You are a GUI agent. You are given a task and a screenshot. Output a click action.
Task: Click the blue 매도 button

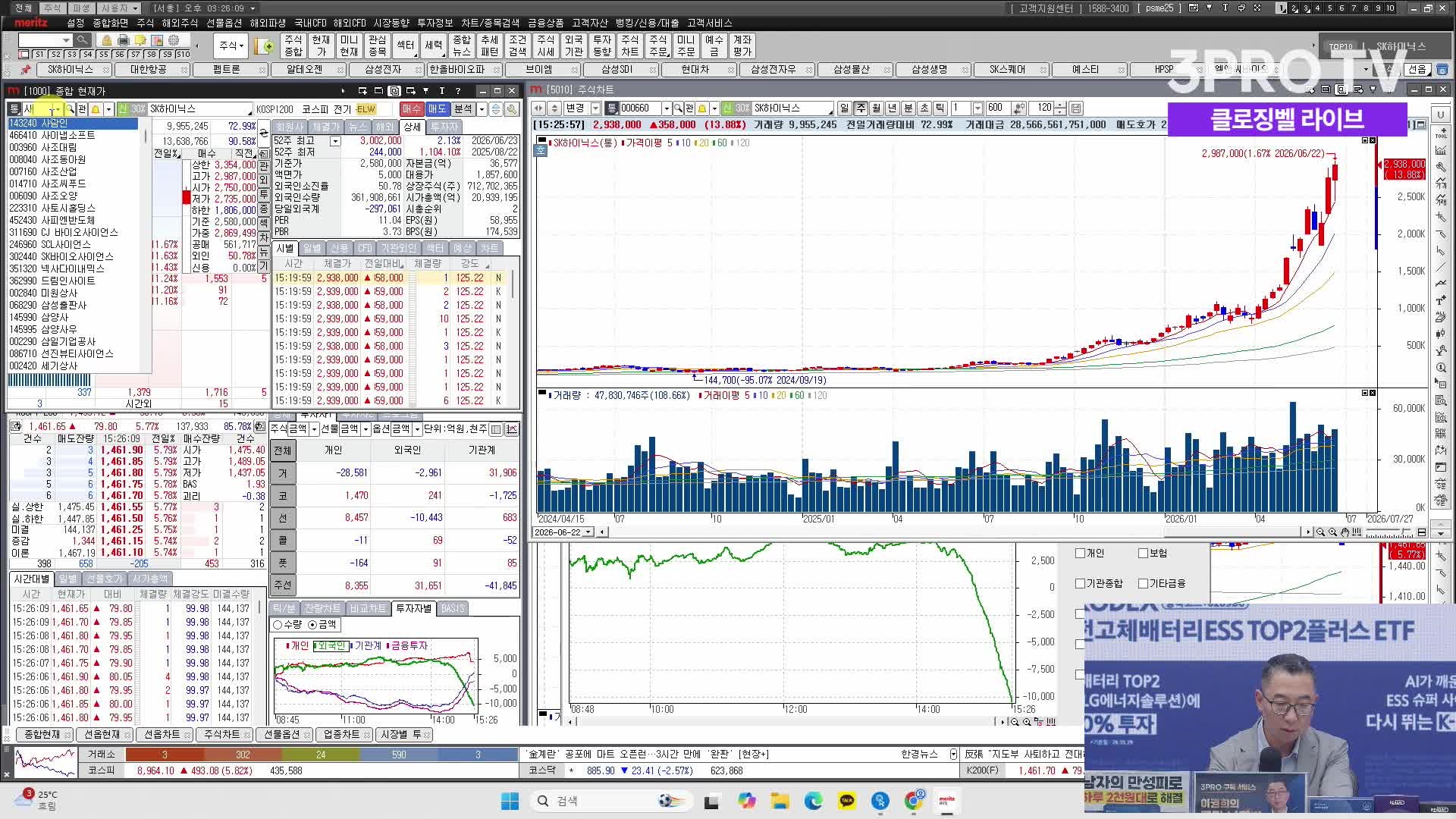[x=438, y=109]
